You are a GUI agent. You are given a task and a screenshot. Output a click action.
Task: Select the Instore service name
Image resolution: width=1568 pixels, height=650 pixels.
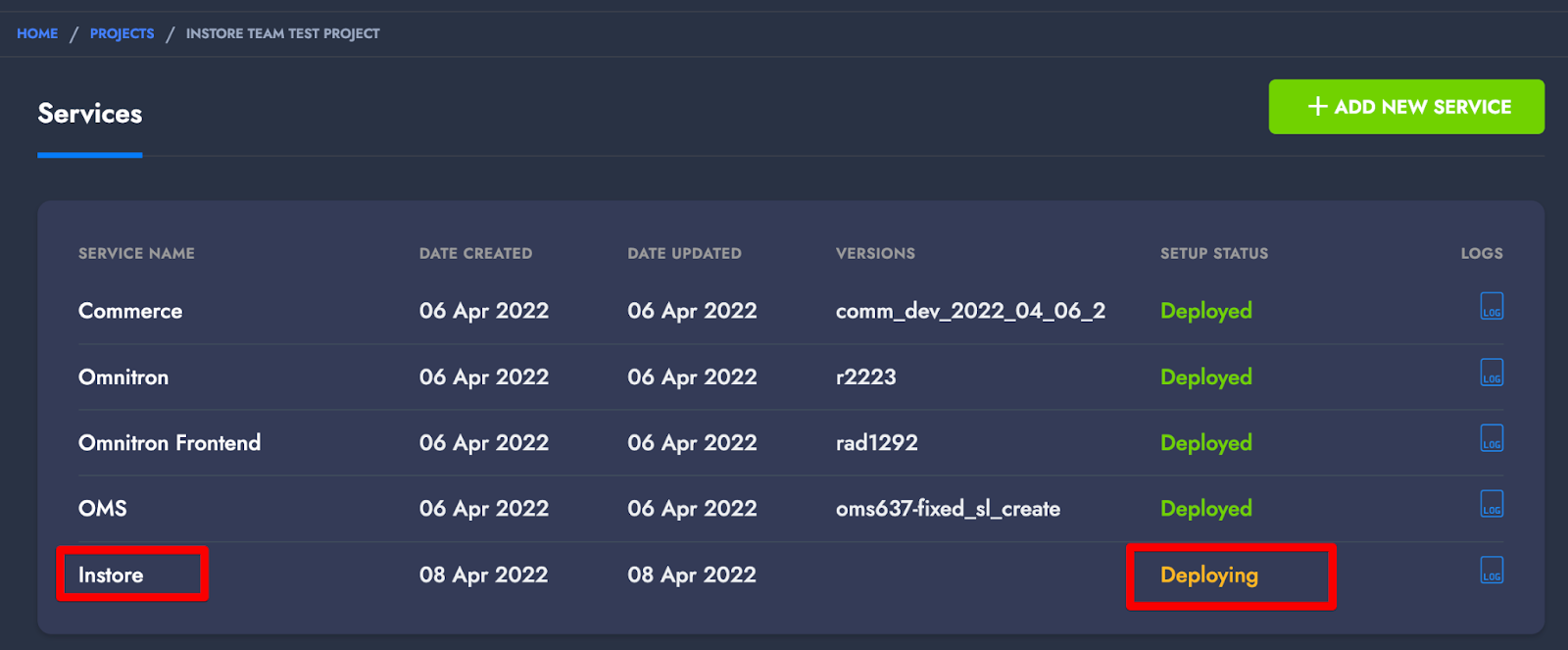[x=111, y=575]
